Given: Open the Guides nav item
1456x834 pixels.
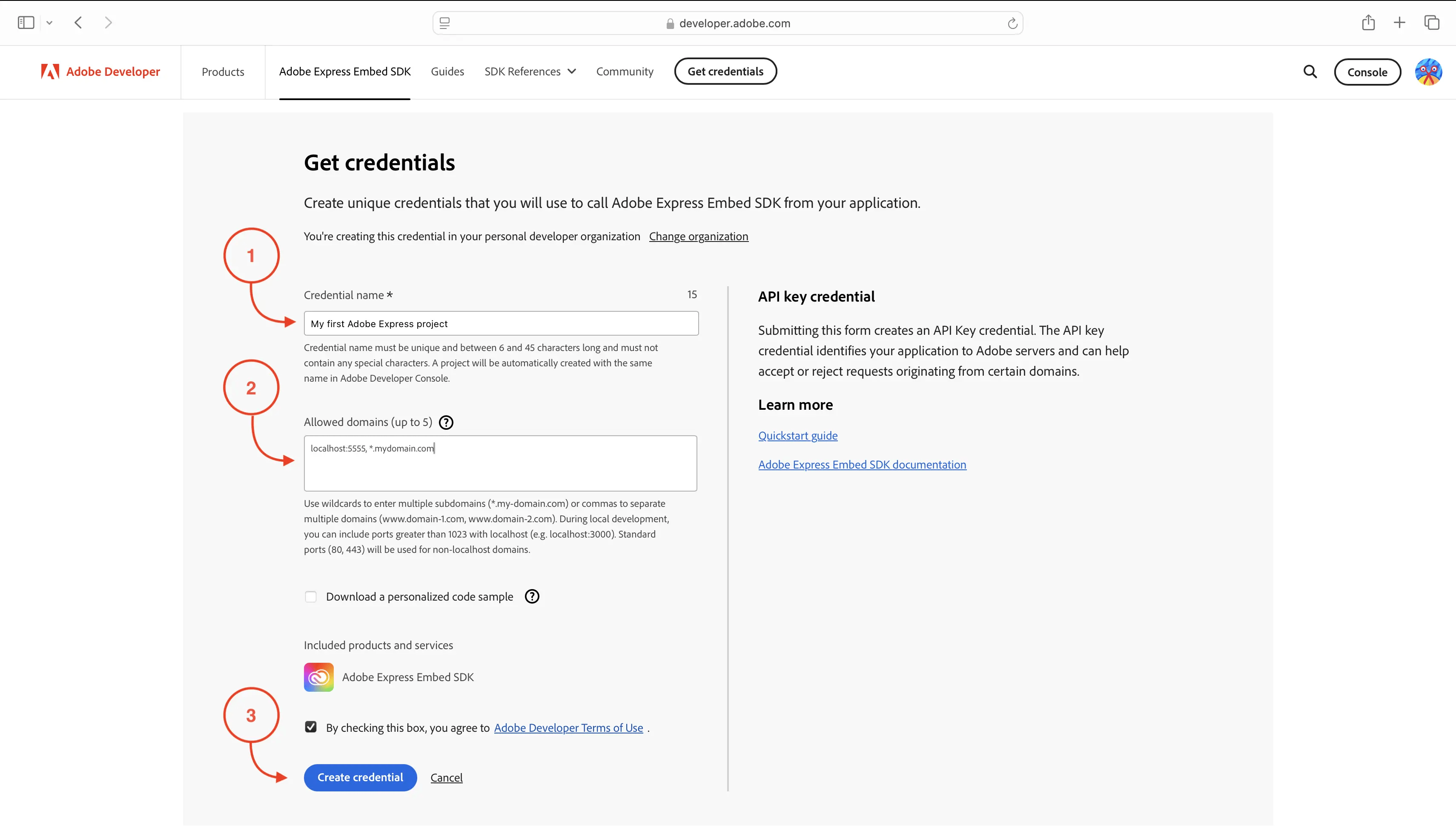Looking at the screenshot, I should [x=447, y=71].
